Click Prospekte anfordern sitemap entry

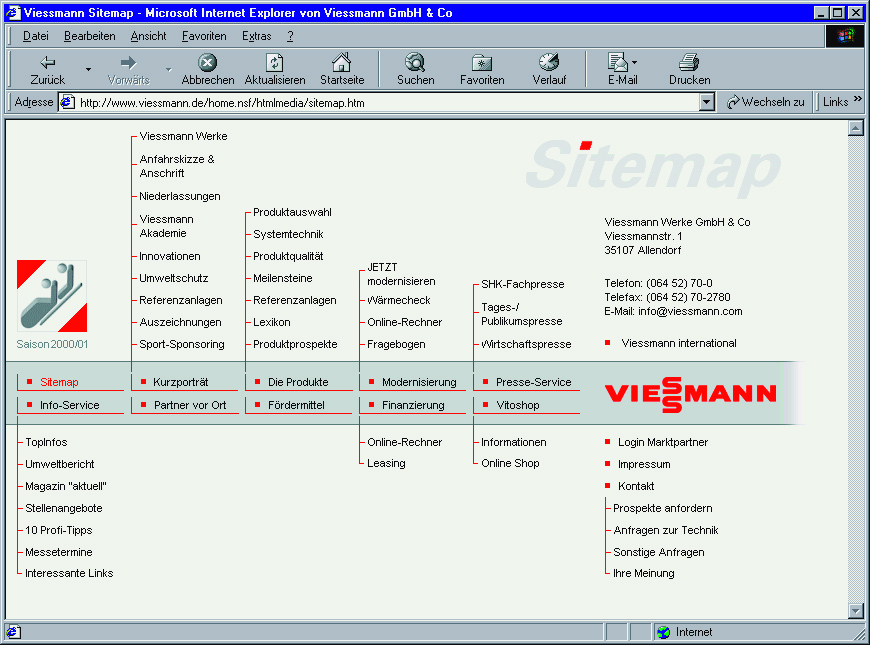point(662,508)
